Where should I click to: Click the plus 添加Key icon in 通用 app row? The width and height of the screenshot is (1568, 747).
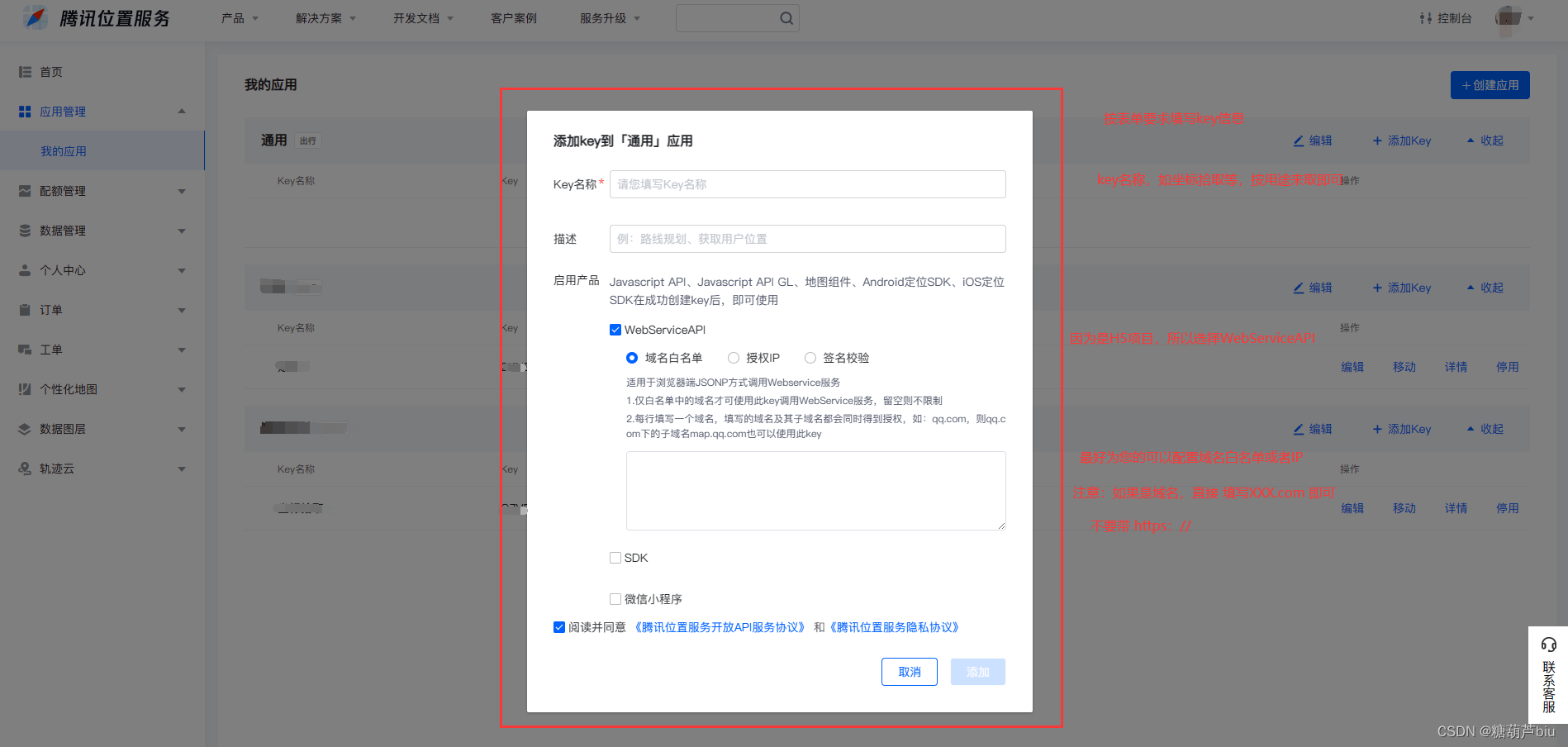pyautogui.click(x=1377, y=140)
